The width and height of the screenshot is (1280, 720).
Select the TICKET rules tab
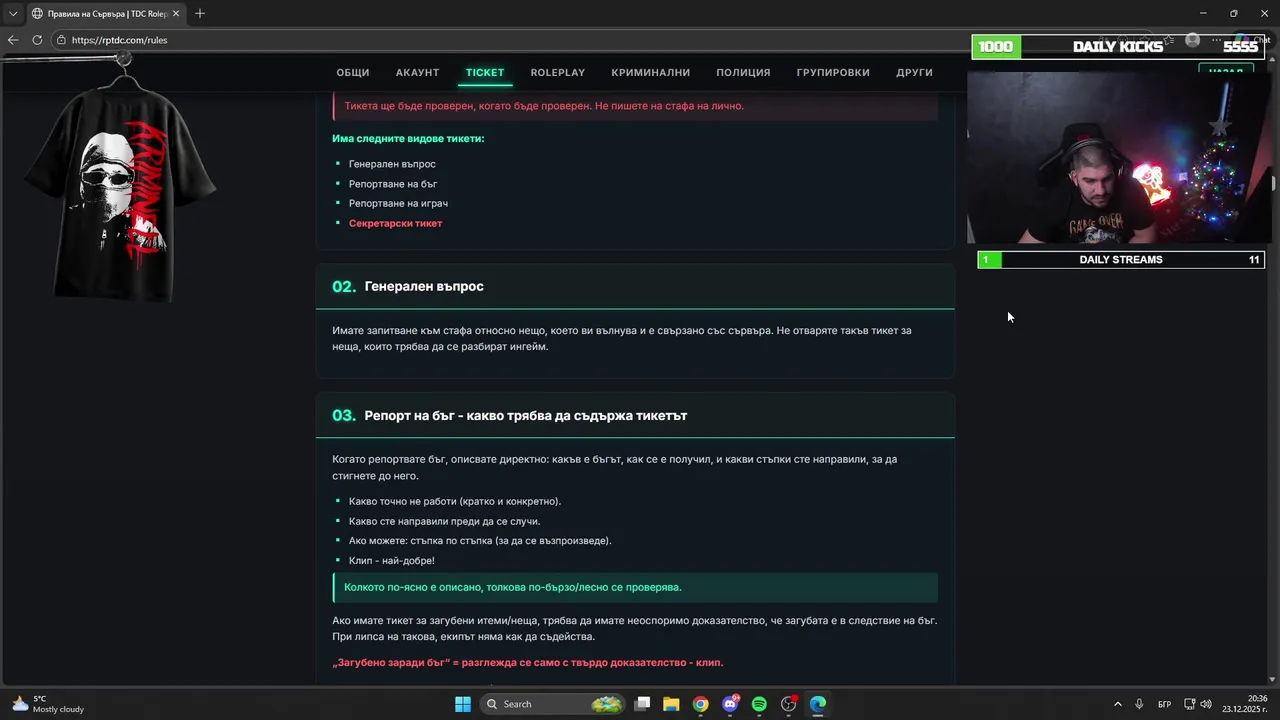click(485, 72)
